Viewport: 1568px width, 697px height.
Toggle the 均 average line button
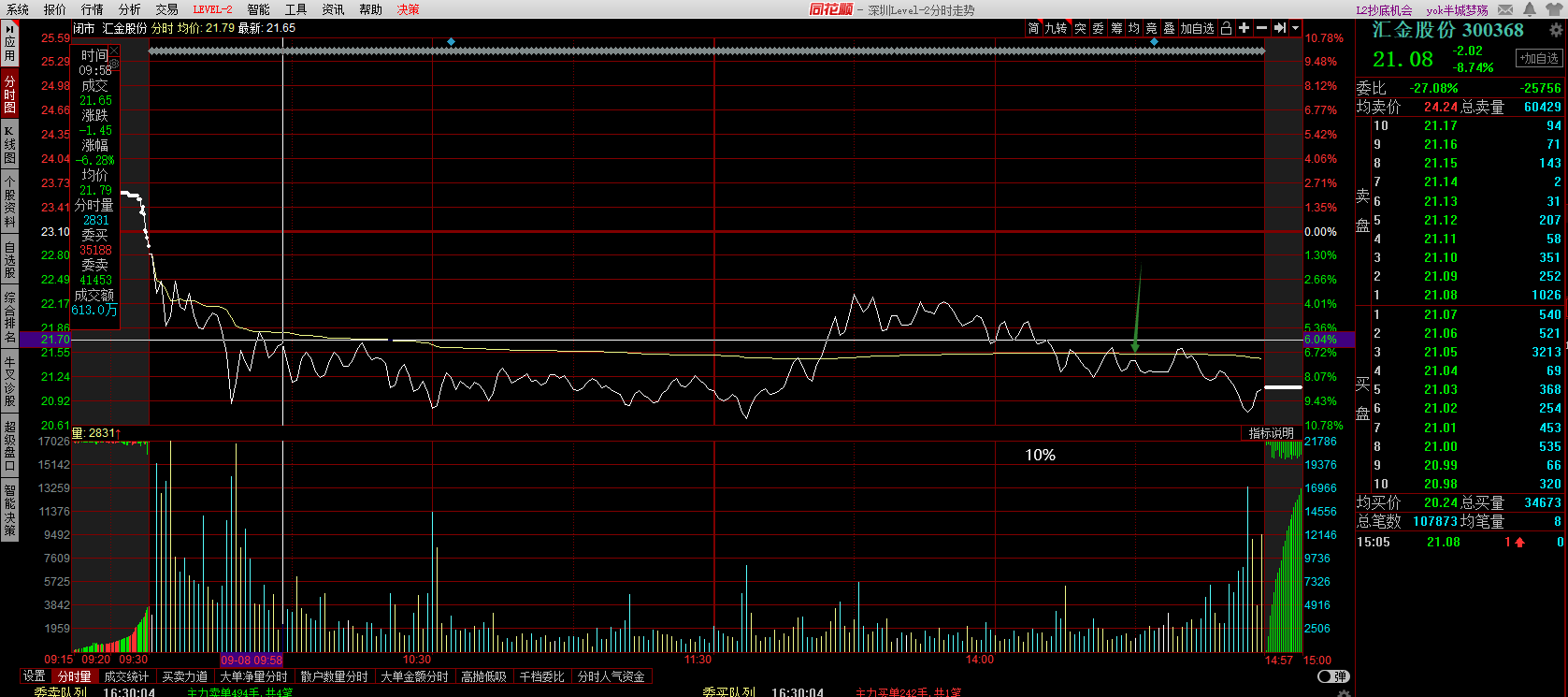pyautogui.click(x=1133, y=28)
